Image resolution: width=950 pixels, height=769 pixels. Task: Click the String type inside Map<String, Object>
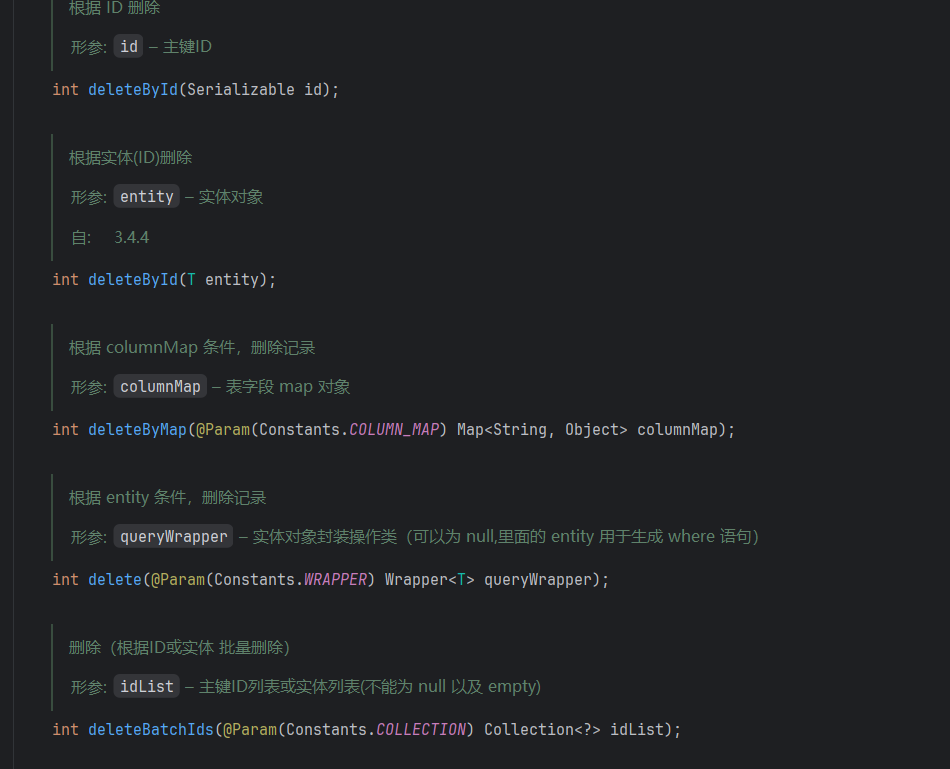[x=520, y=429]
